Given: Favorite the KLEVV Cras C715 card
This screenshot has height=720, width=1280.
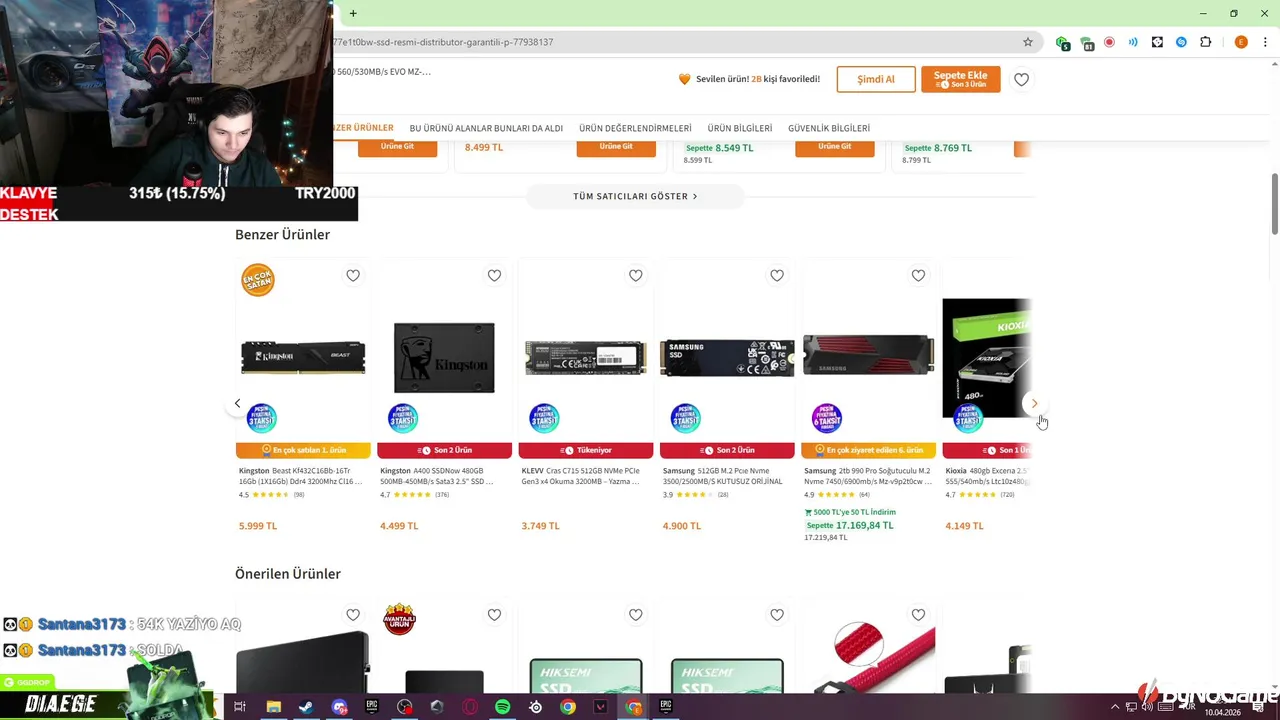Looking at the screenshot, I should [635, 276].
